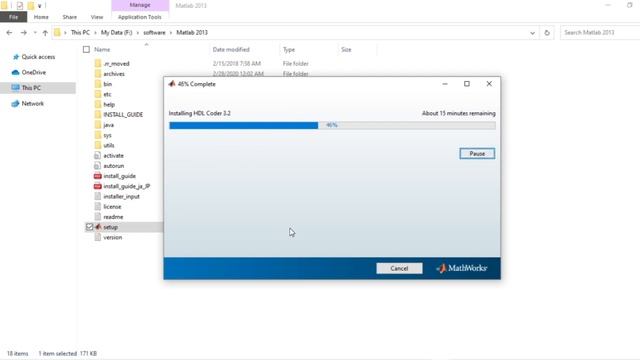The image size is (640, 360).
Task: Sort files by Name column
Action: click(102, 49)
